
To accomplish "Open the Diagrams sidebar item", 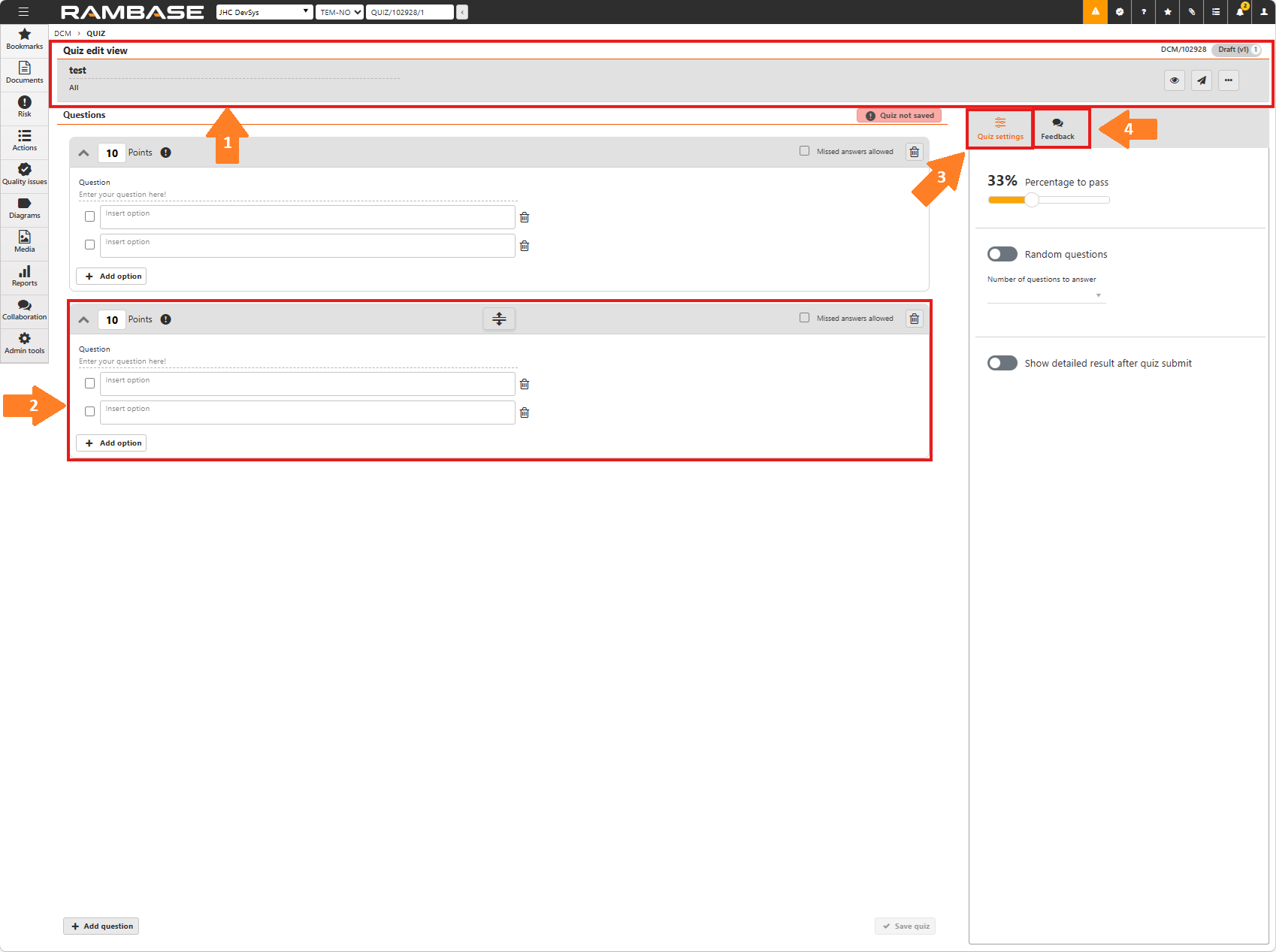I will [25, 207].
